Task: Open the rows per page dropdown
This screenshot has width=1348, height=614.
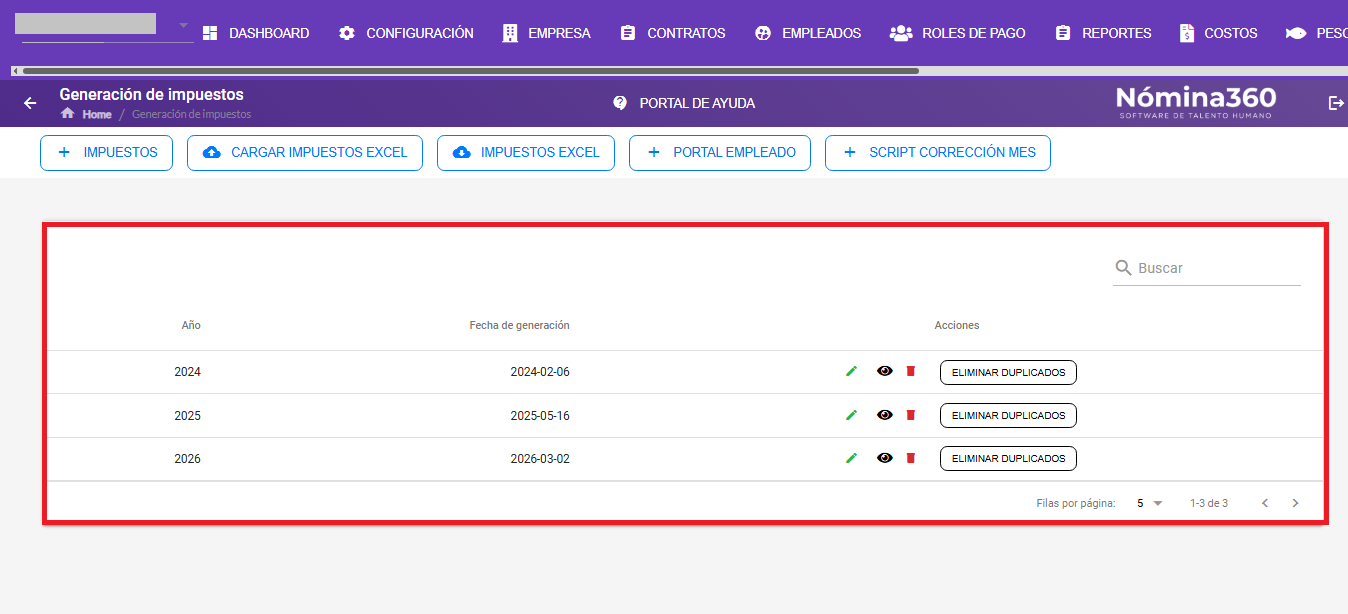Action: 1150,503
